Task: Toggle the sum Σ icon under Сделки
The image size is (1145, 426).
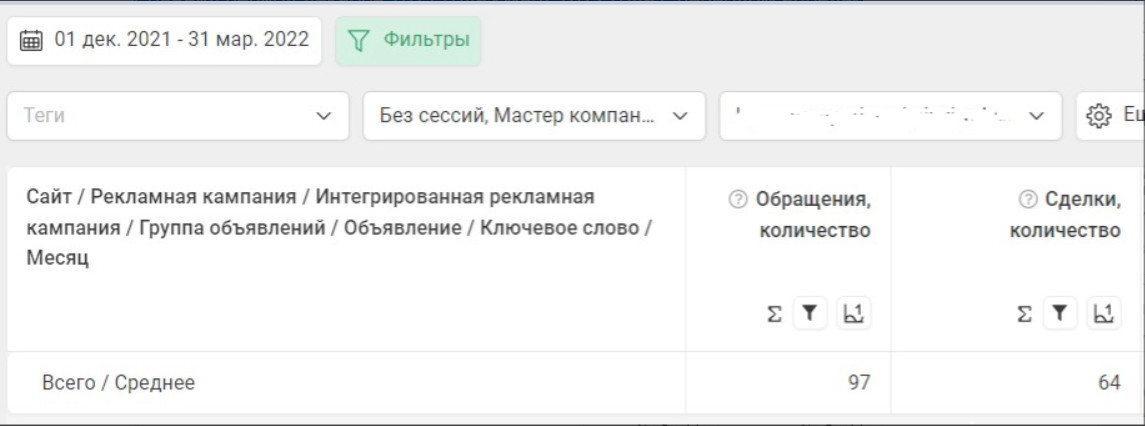Action: click(x=1024, y=314)
